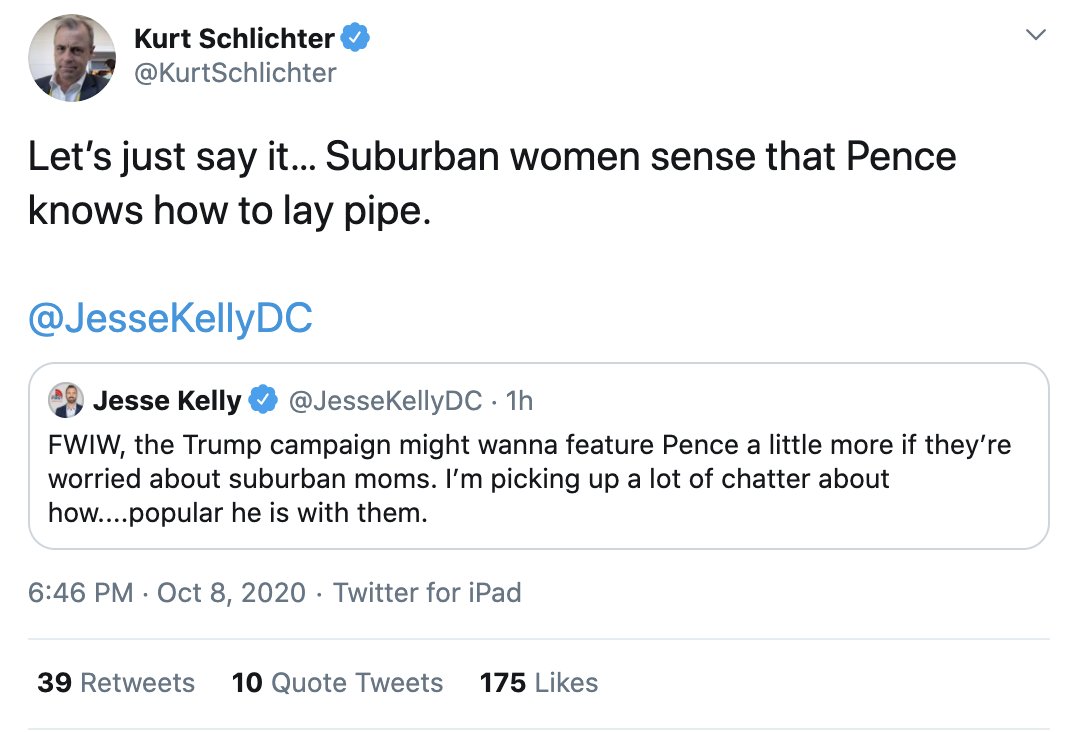1076x732 pixels.
Task: Open Kurt Schlichter display name link
Action: (234, 39)
